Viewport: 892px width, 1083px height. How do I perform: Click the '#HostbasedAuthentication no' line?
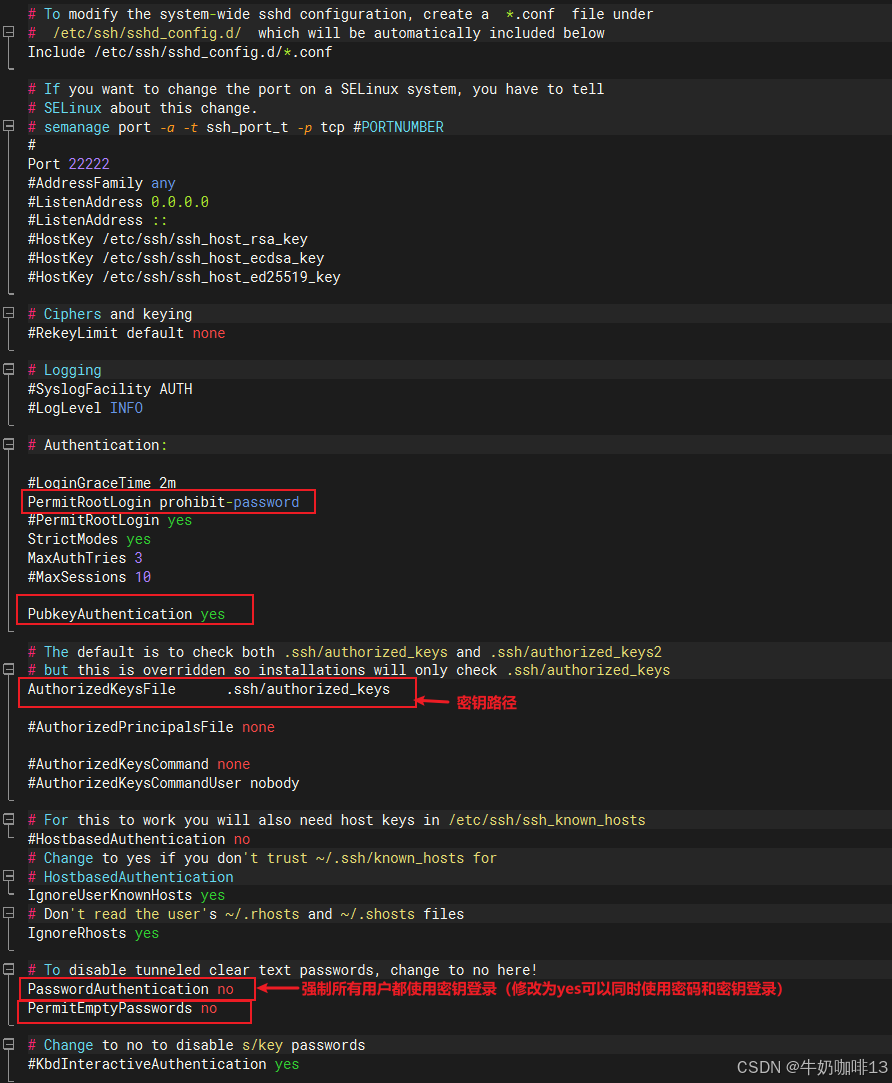click(139, 839)
